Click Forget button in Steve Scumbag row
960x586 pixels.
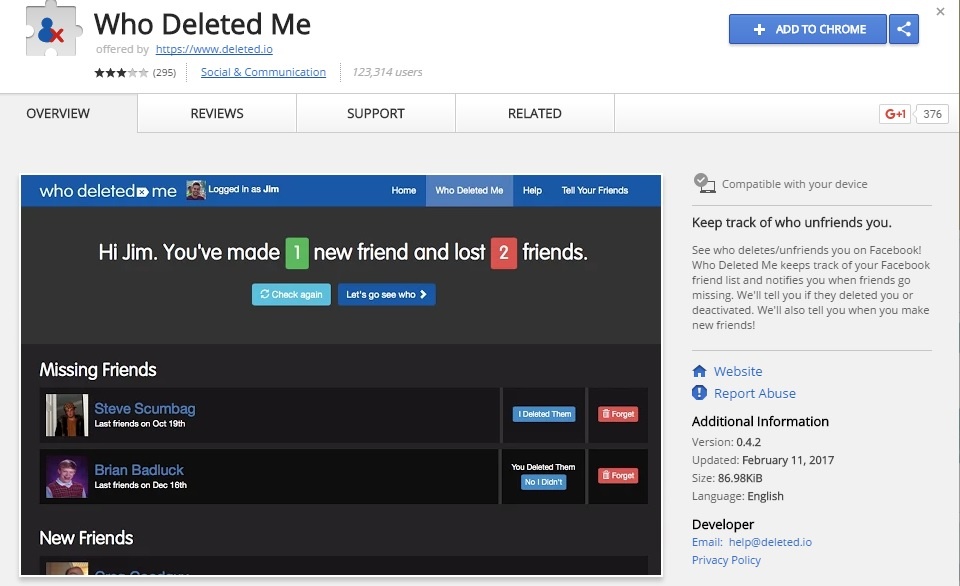point(618,414)
